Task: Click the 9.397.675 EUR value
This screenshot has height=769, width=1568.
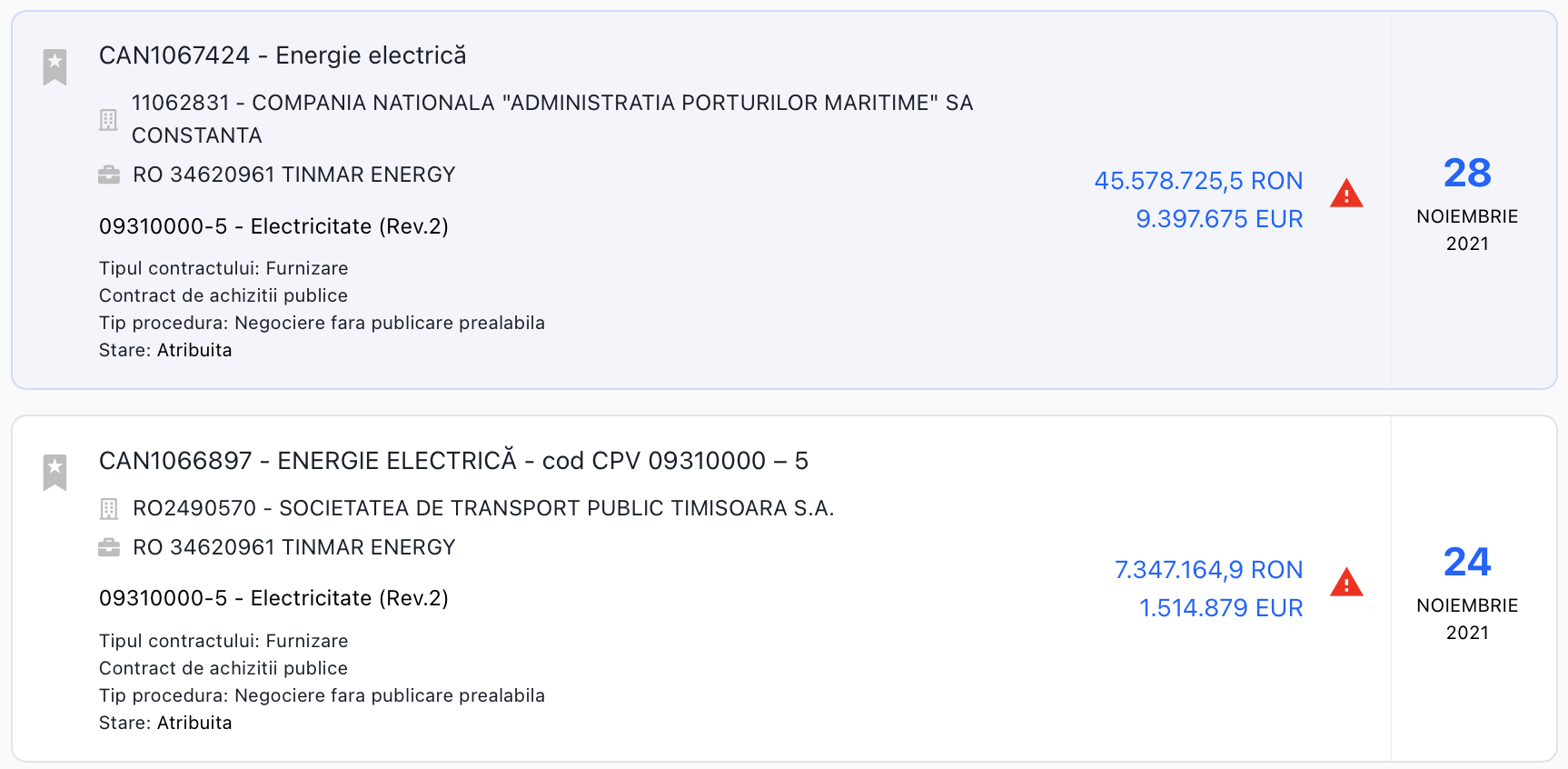Action: [x=1219, y=219]
